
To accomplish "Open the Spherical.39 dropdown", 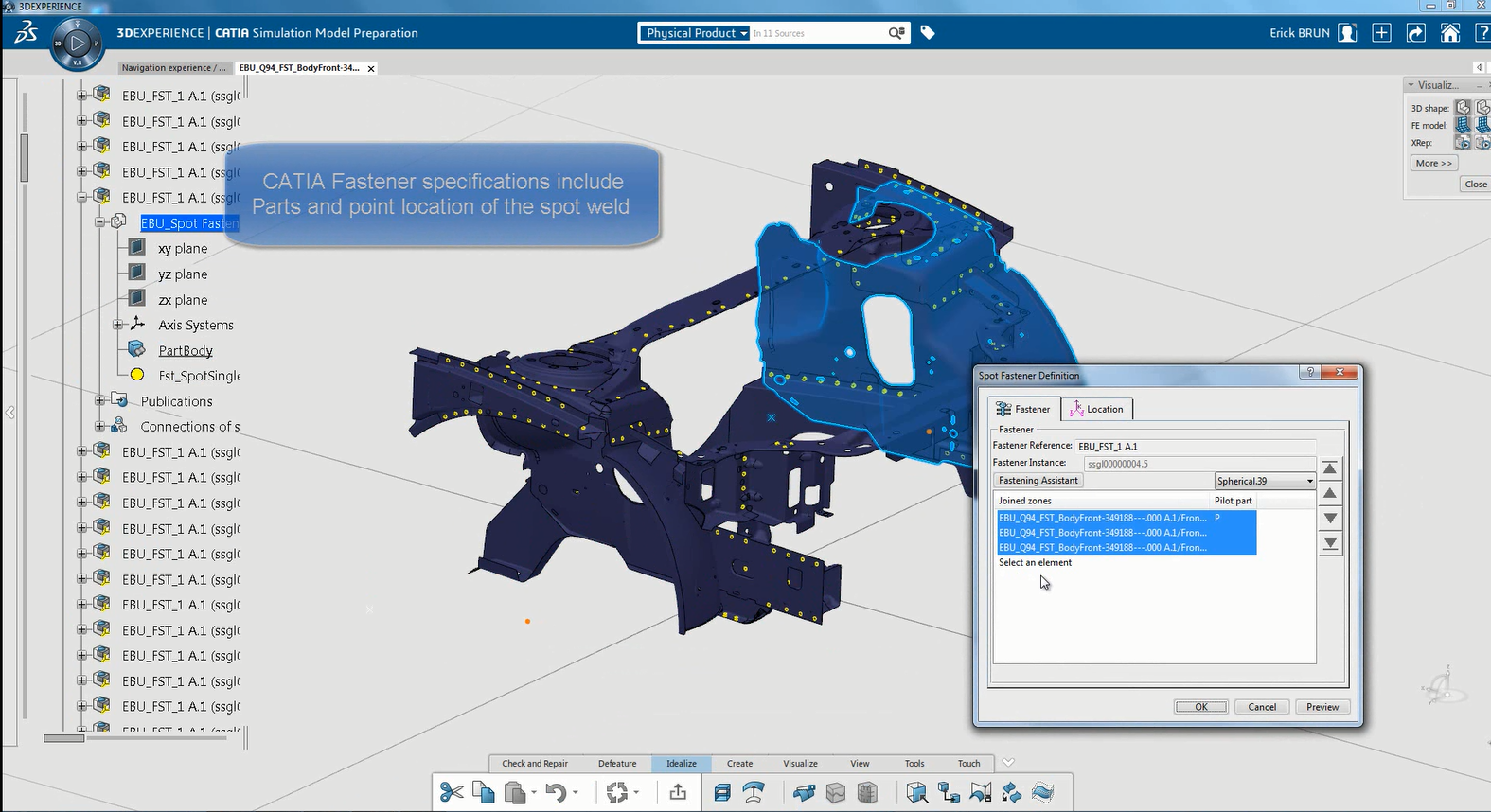I will (x=1310, y=481).
